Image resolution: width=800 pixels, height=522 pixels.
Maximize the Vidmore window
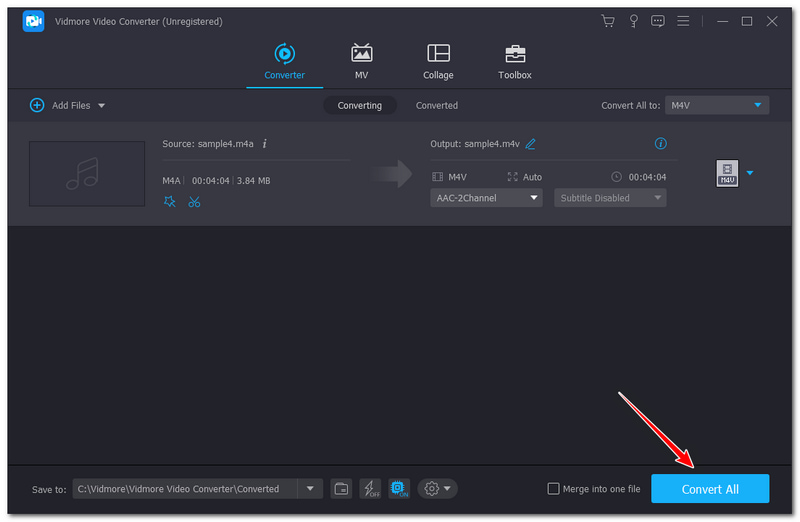[x=746, y=21]
